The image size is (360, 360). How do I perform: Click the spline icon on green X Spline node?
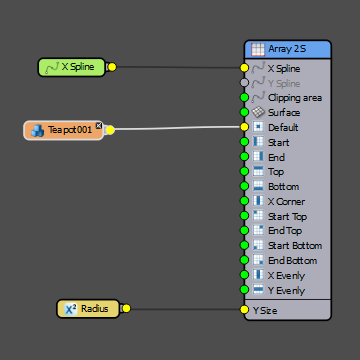(x=52, y=68)
